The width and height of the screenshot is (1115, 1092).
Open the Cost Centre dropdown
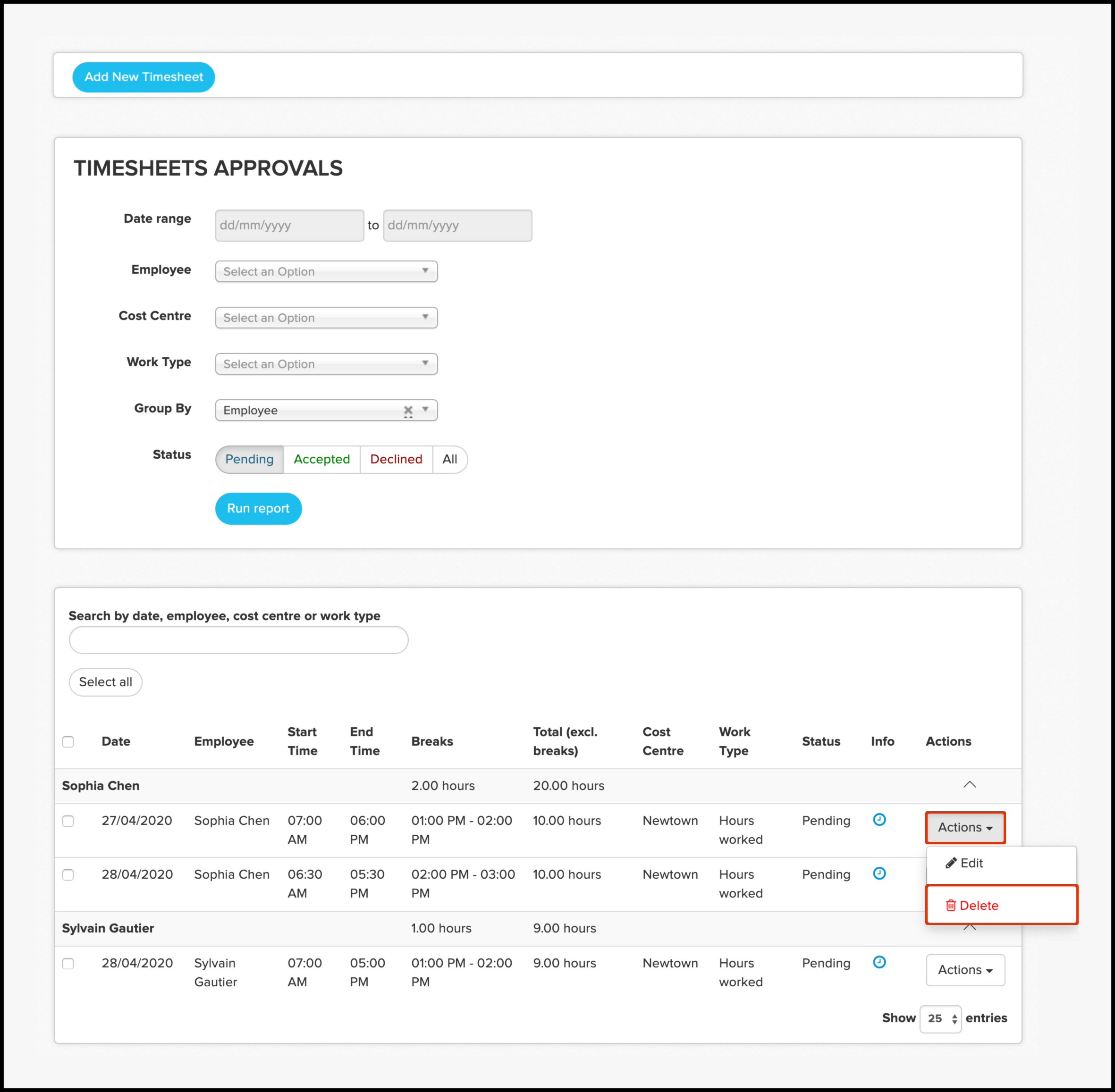click(326, 318)
